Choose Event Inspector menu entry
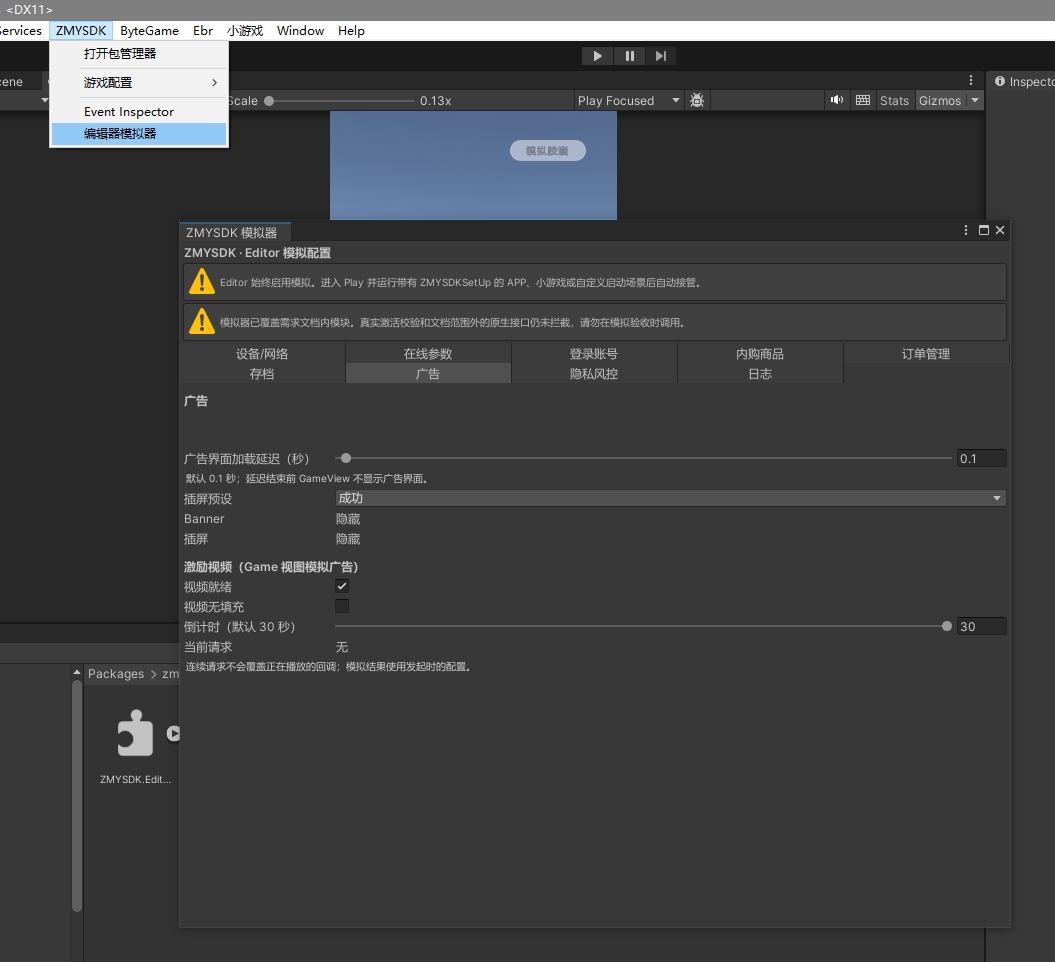The image size is (1055, 962). point(139,112)
